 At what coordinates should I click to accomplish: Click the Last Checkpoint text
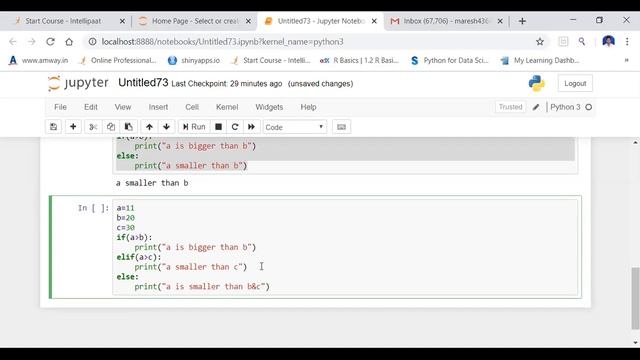click(x=227, y=84)
